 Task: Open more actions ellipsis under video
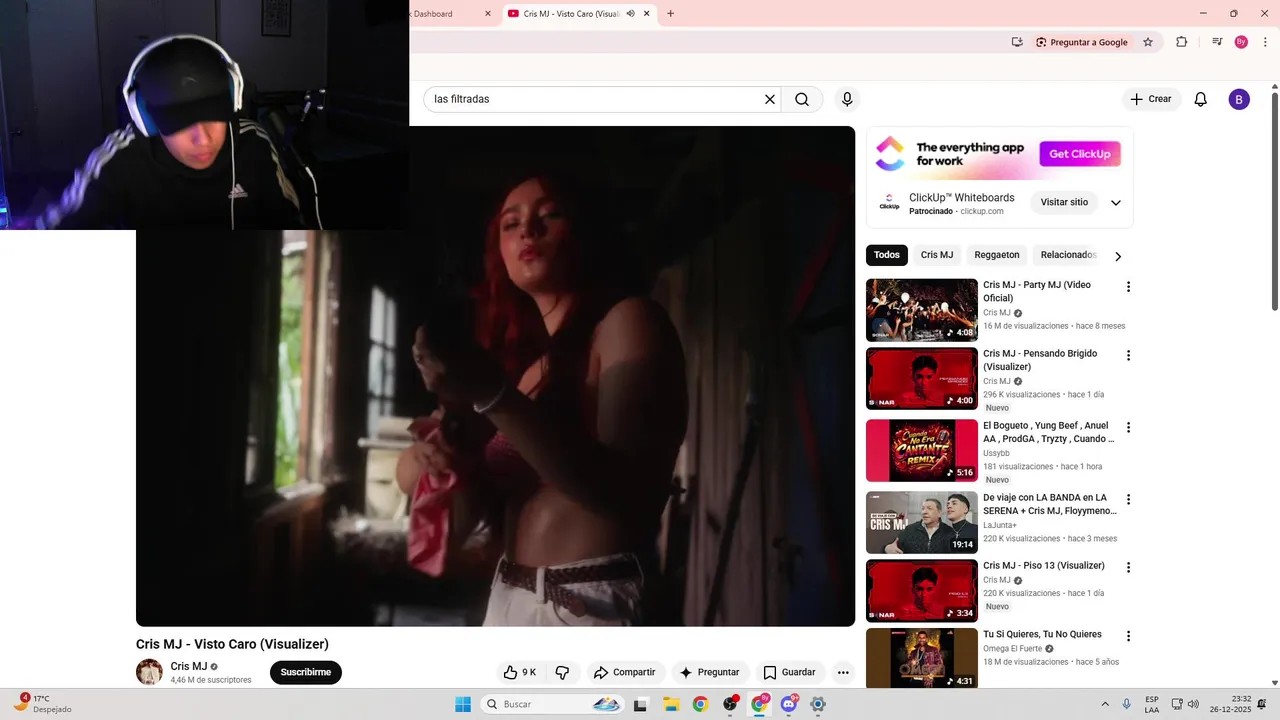843,672
